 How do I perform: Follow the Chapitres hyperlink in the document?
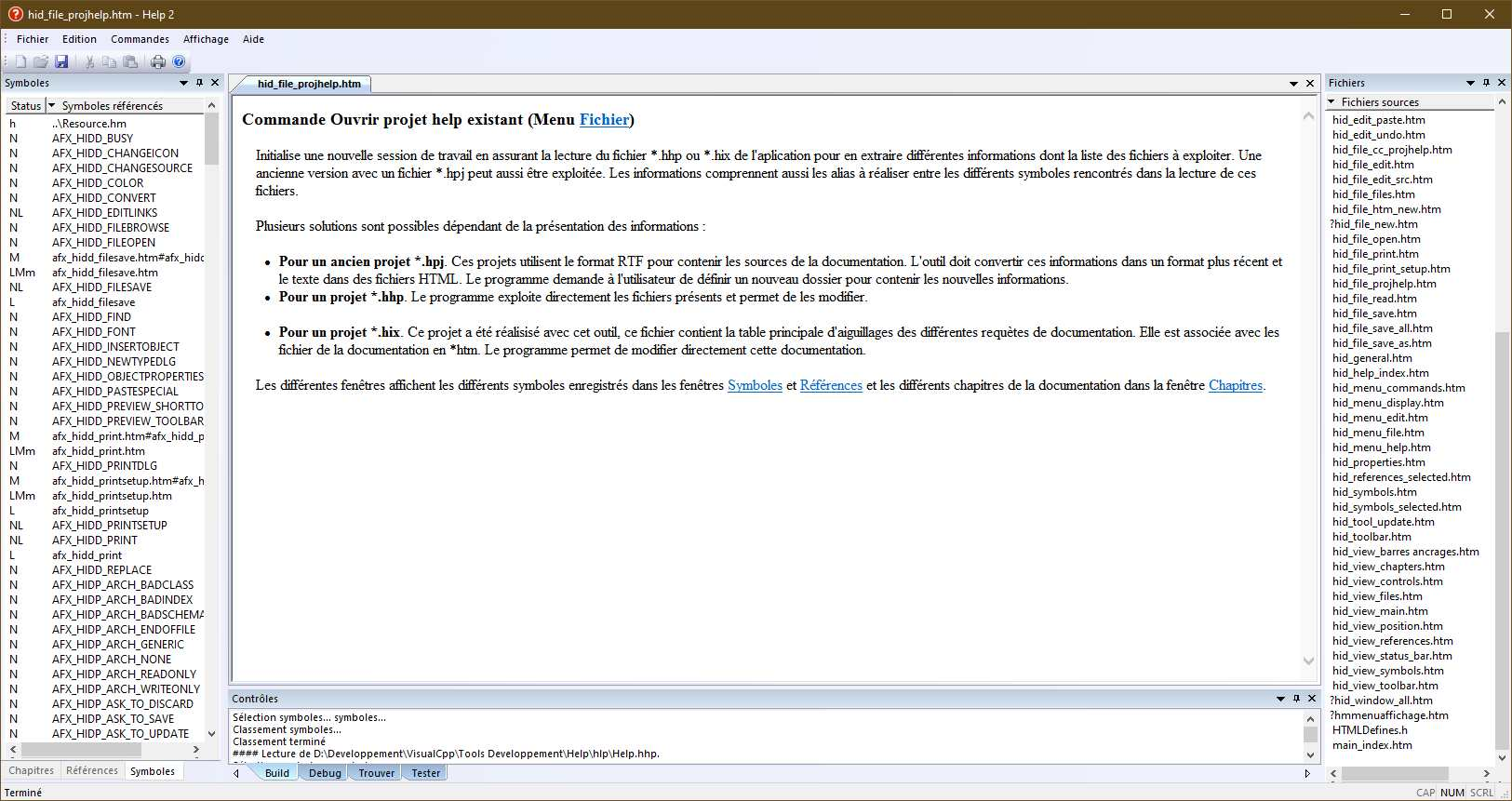[x=1235, y=385]
